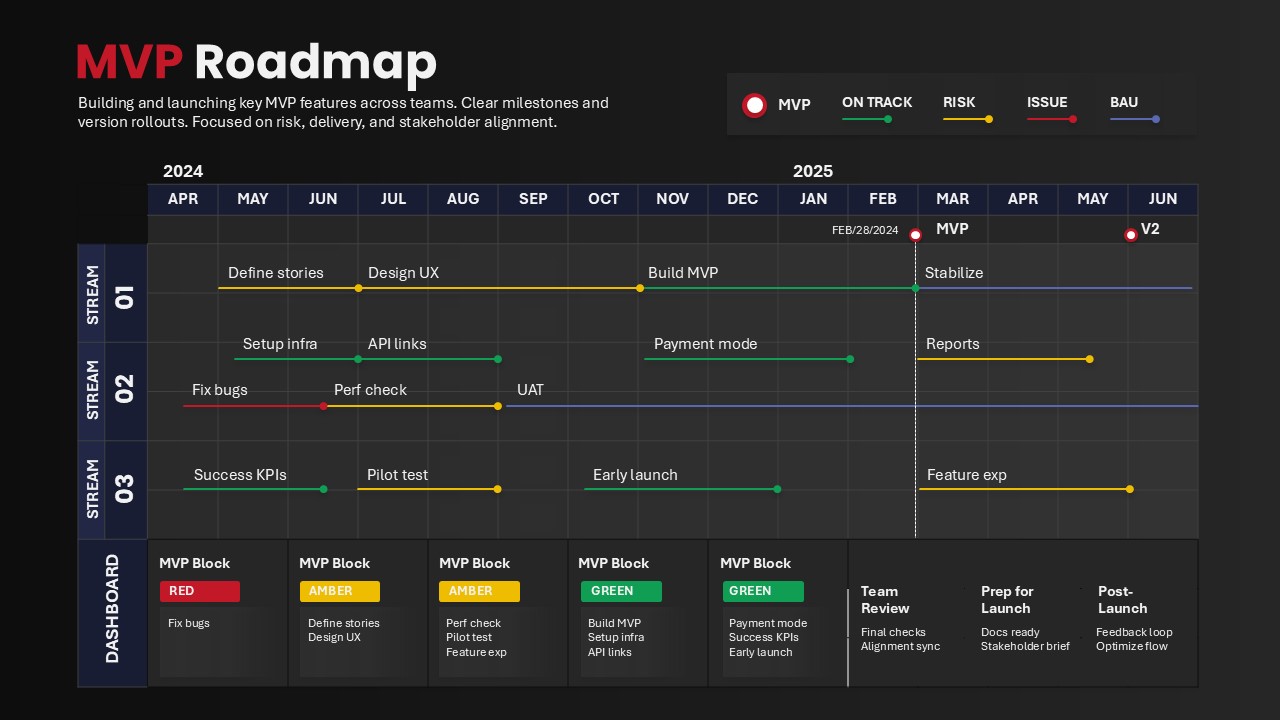Open the Team Review details
This screenshot has height=720, width=1280.
pyautogui.click(x=888, y=600)
